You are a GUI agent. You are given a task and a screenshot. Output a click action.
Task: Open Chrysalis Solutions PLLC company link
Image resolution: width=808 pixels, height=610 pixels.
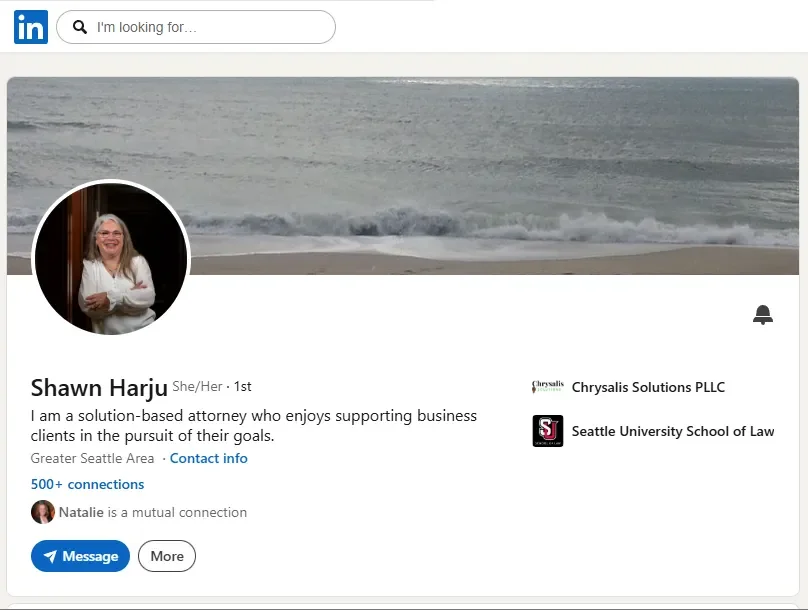pyautogui.click(x=648, y=387)
